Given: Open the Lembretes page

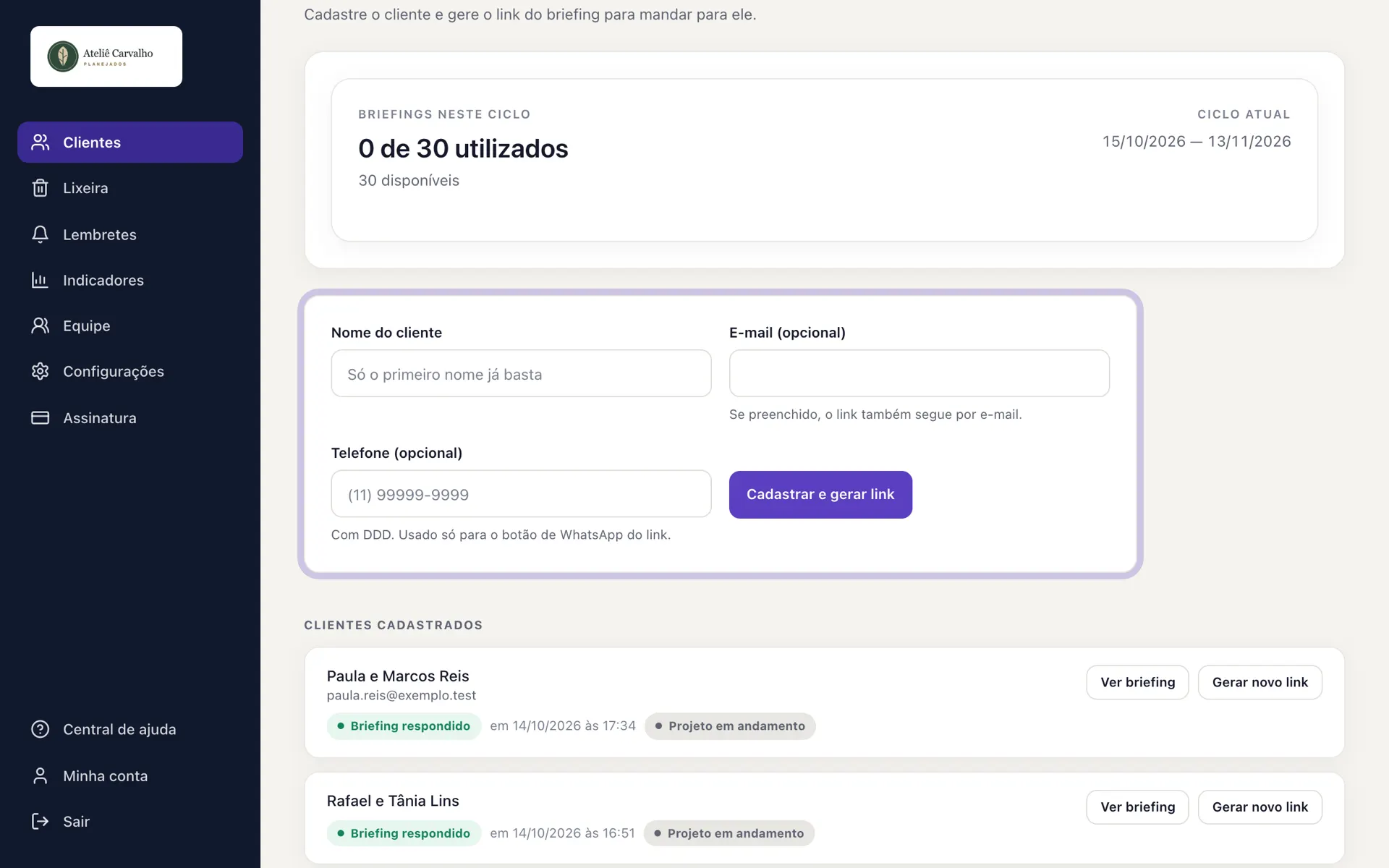Looking at the screenshot, I should 130,234.
